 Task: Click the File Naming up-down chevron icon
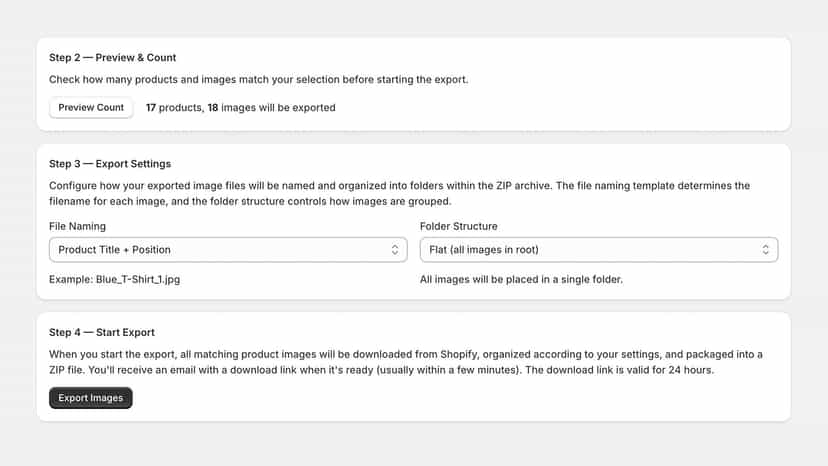394,249
